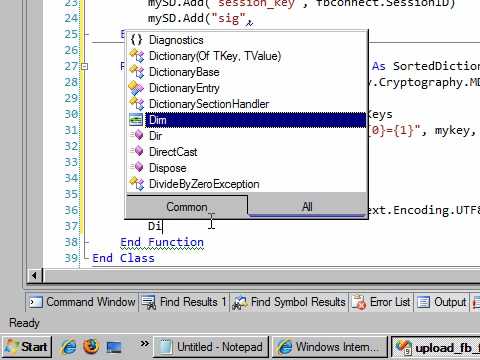The image size is (480, 360).
Task: Click the class icon next to DictionaryBase
Action: (136, 72)
